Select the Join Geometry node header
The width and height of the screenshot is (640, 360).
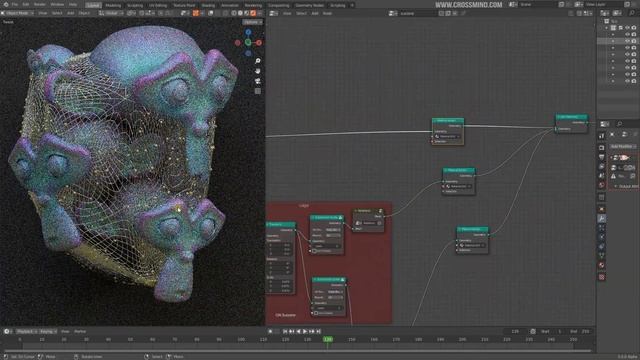tap(572, 117)
